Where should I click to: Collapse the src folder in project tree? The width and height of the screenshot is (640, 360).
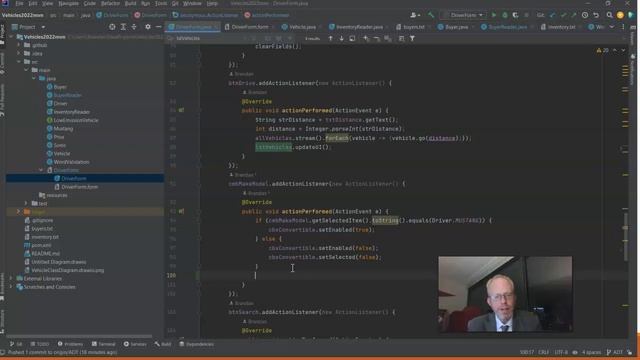[19, 62]
